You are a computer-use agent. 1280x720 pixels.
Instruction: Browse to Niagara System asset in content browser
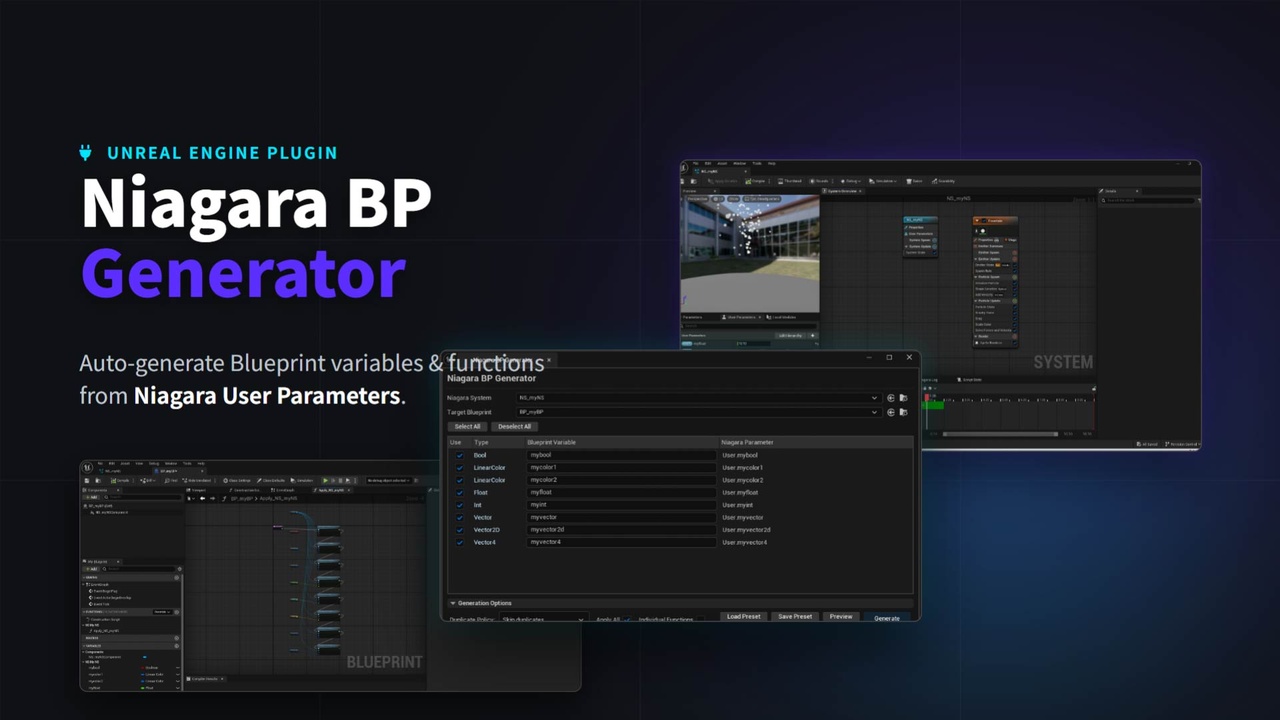tap(903, 398)
